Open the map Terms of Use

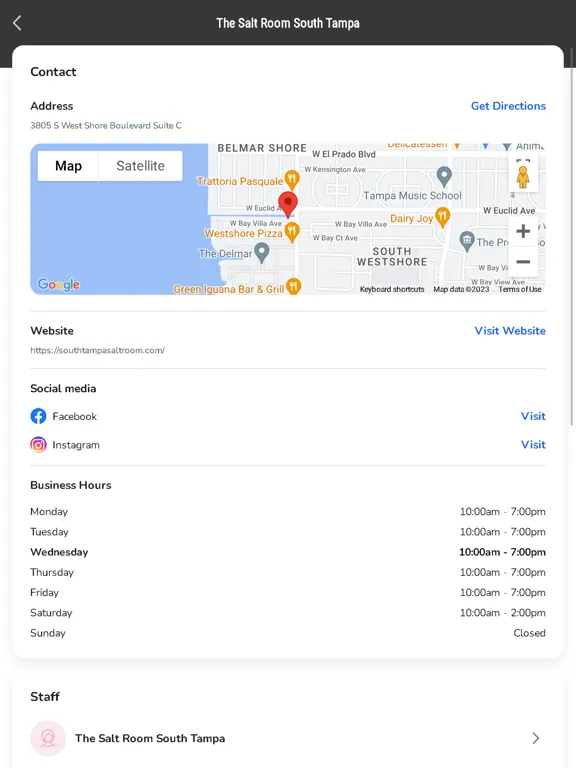click(520, 289)
